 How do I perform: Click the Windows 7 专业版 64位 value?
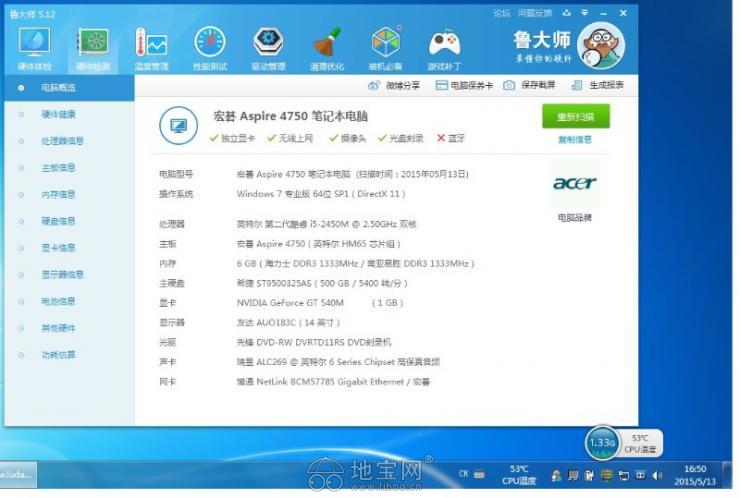point(321,194)
